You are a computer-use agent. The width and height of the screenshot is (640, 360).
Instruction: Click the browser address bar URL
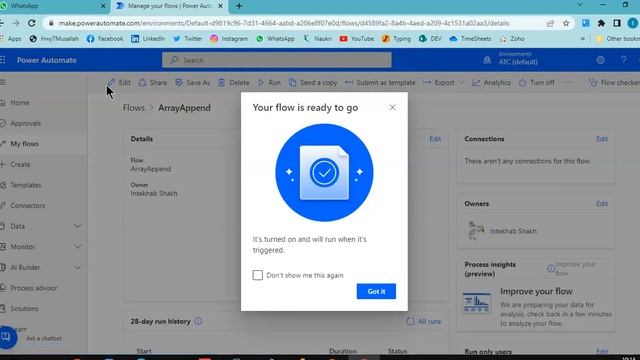(284, 23)
